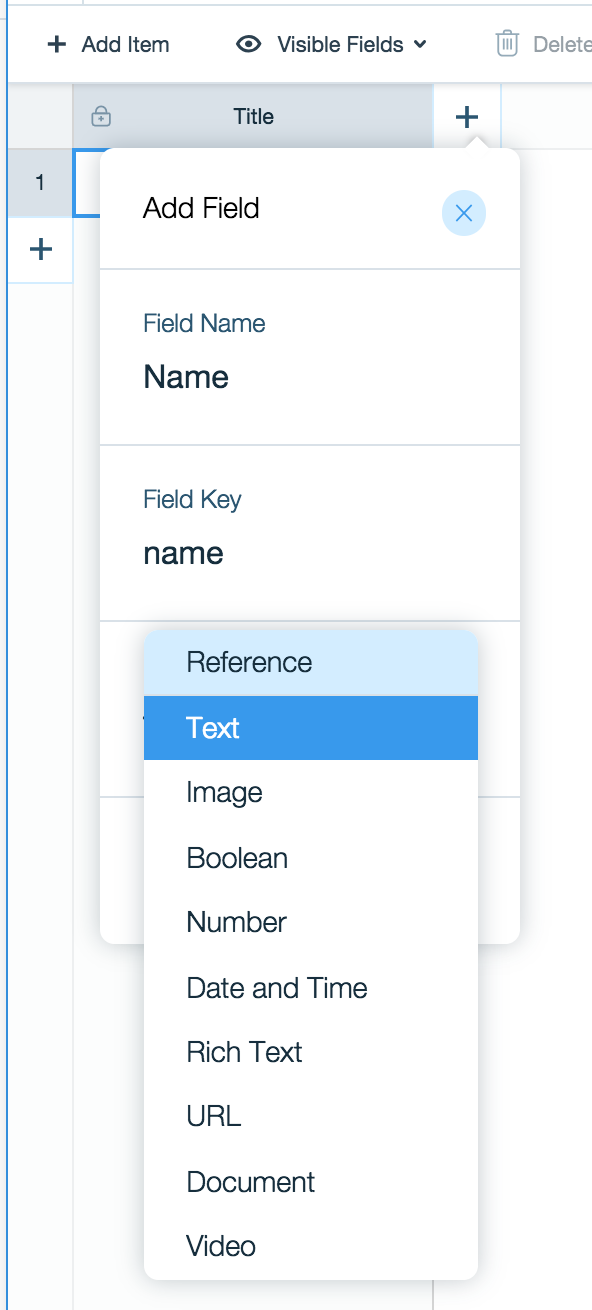Dismiss the Add Field dialog via the X
Image resolution: width=592 pixels, height=1310 pixels.
[x=463, y=213]
